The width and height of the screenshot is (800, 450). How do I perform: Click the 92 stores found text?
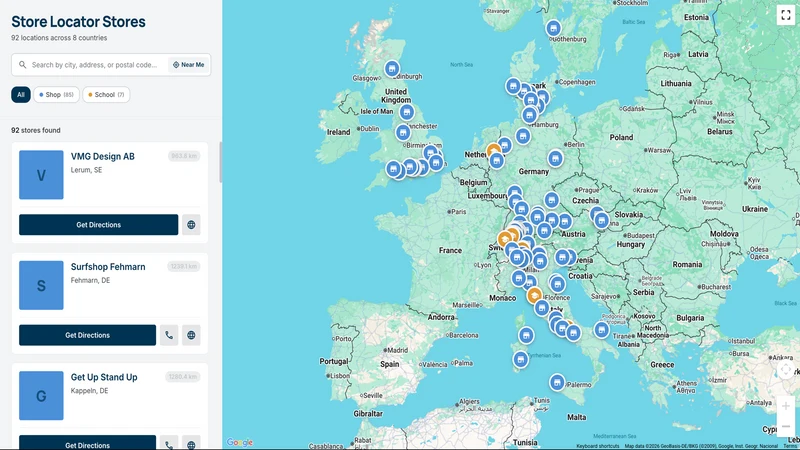pos(36,130)
